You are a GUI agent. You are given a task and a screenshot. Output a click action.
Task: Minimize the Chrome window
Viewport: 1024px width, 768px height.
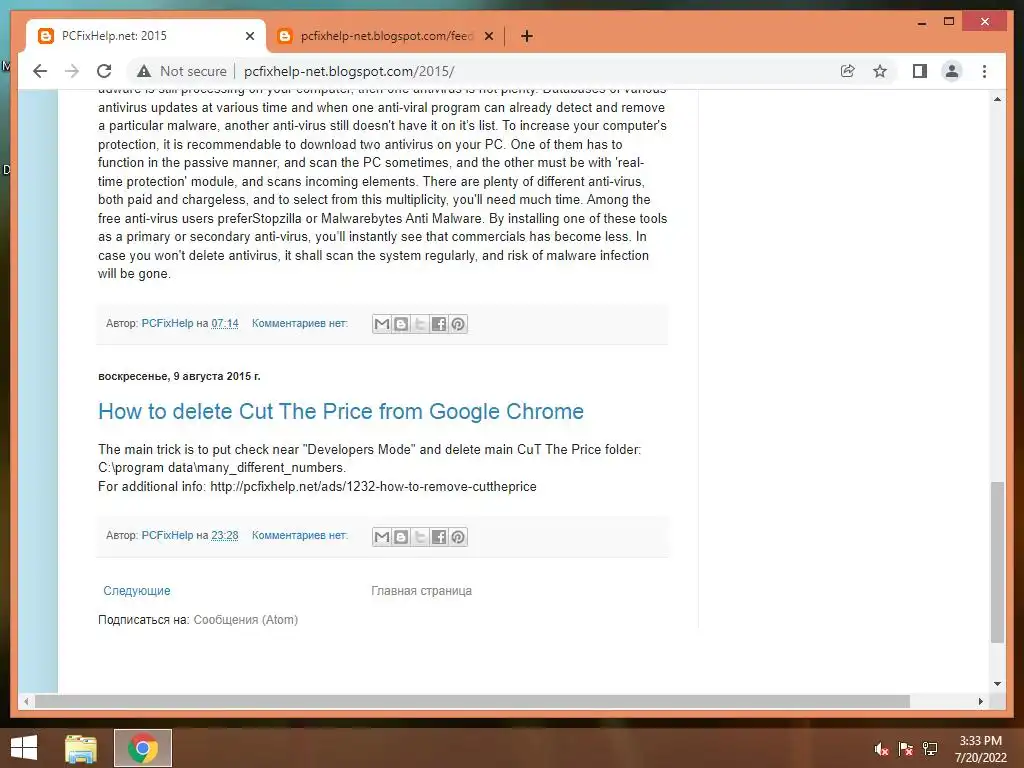click(x=921, y=22)
